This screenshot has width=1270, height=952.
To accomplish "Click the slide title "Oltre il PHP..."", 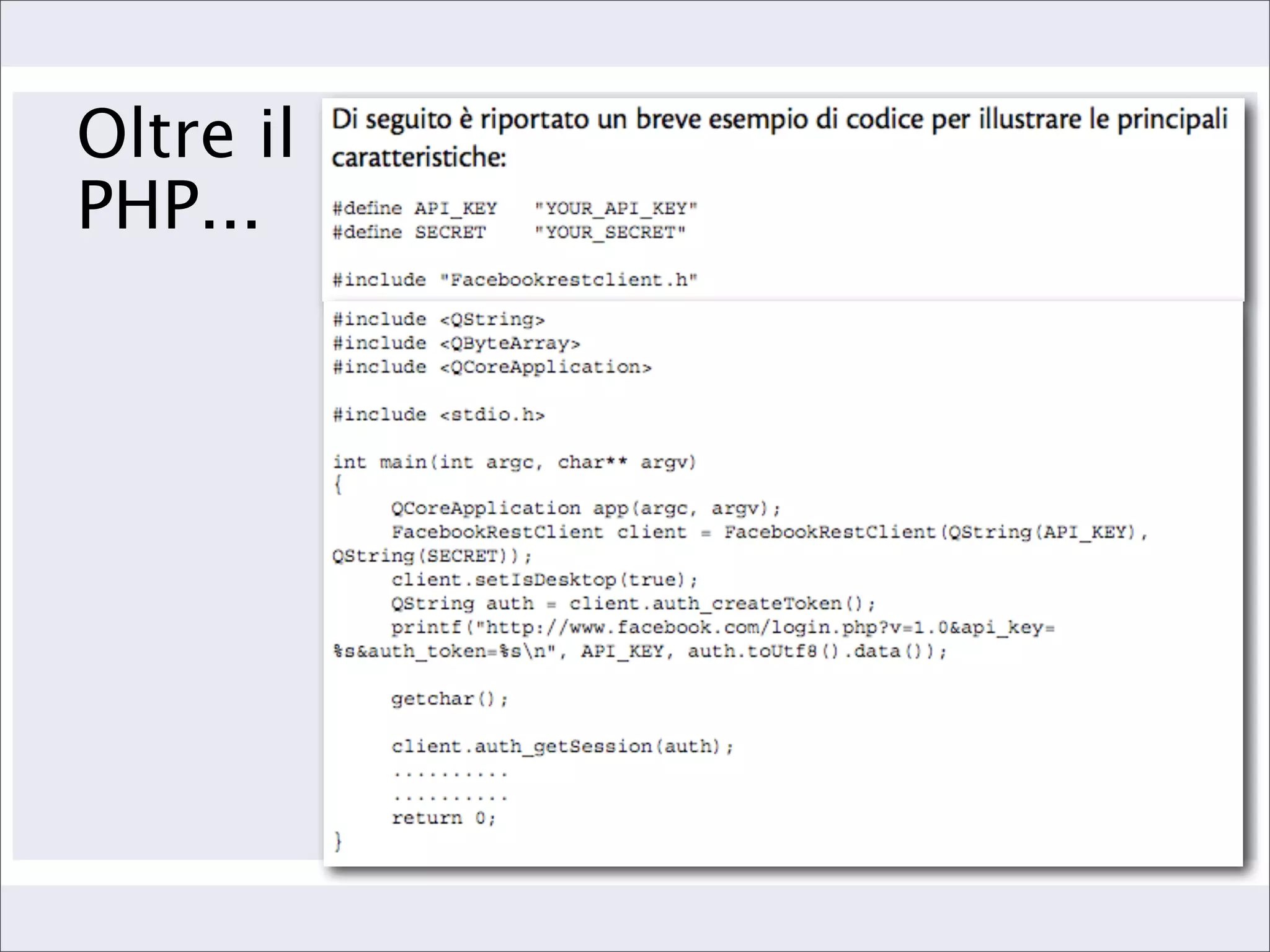I will pos(185,169).
